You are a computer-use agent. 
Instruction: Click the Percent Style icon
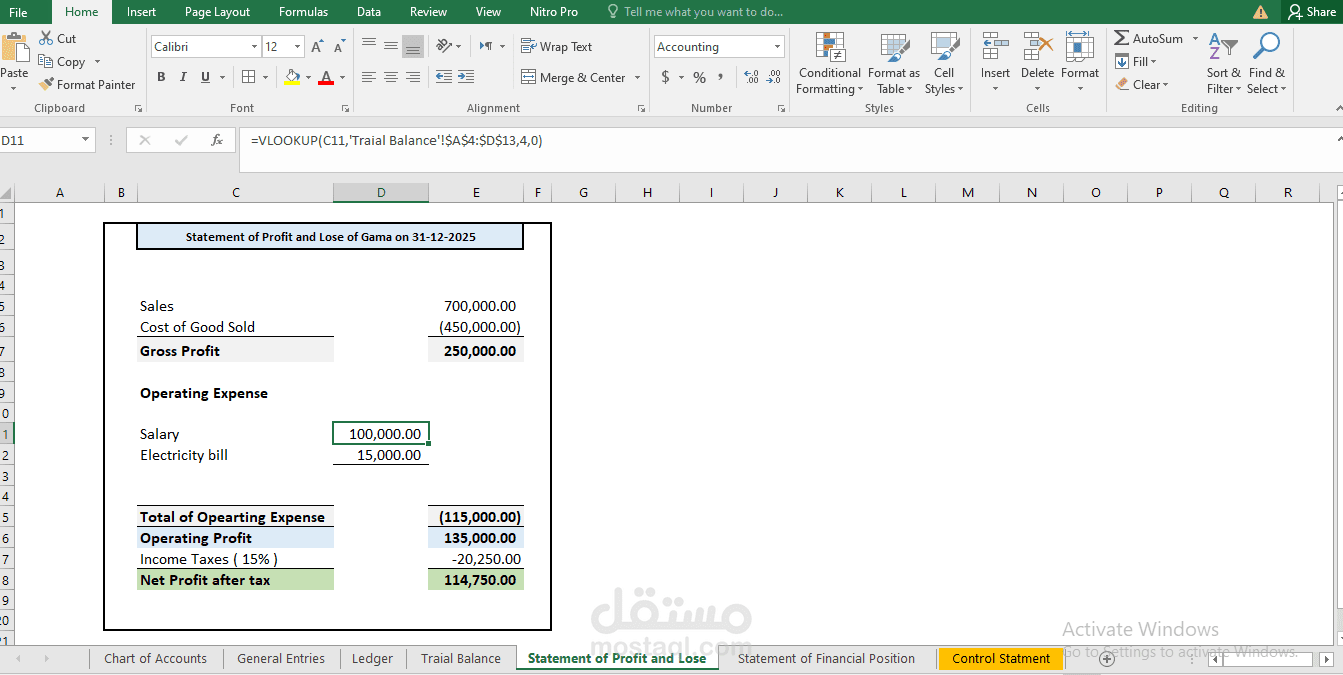pyautogui.click(x=699, y=77)
